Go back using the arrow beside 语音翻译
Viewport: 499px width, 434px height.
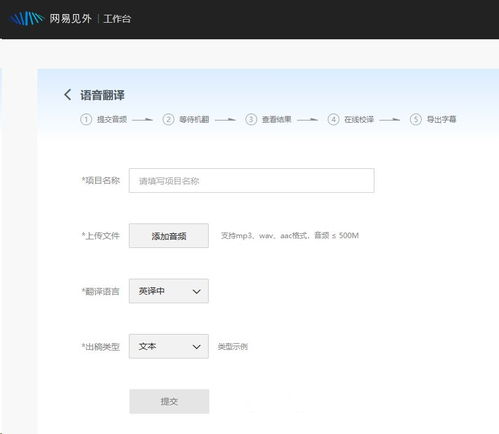[x=67, y=95]
